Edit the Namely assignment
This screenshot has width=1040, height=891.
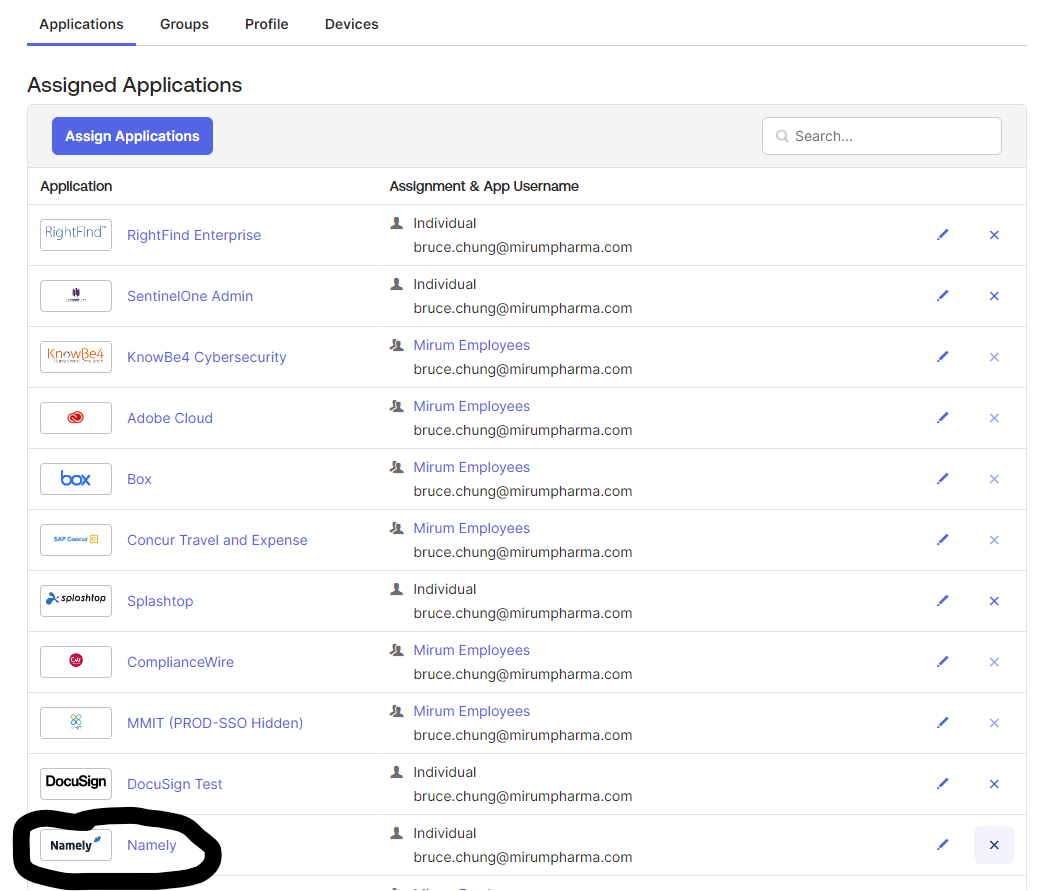point(942,845)
